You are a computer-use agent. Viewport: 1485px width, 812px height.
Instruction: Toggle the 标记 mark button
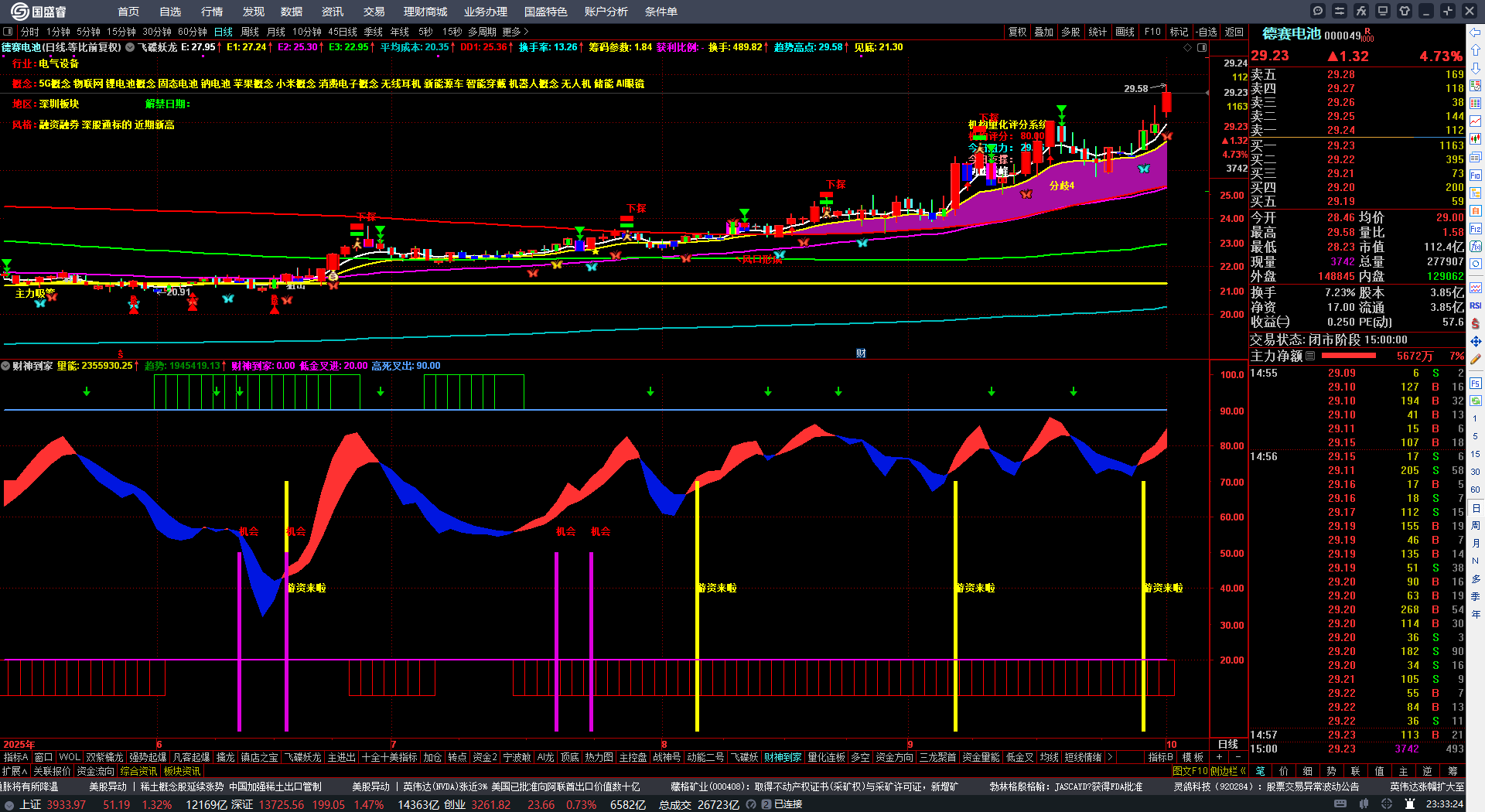click(x=1179, y=32)
